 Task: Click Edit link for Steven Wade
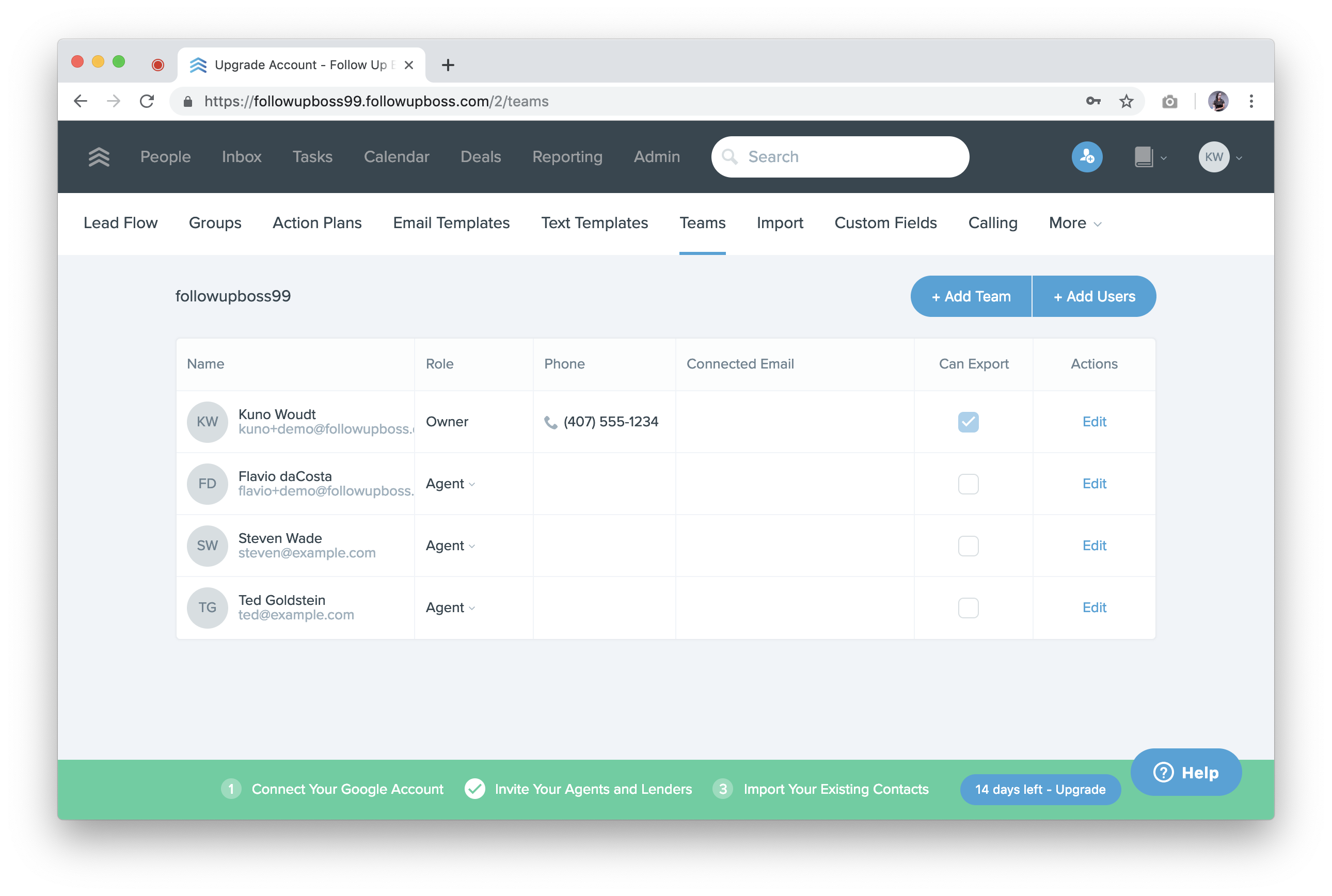coord(1093,546)
